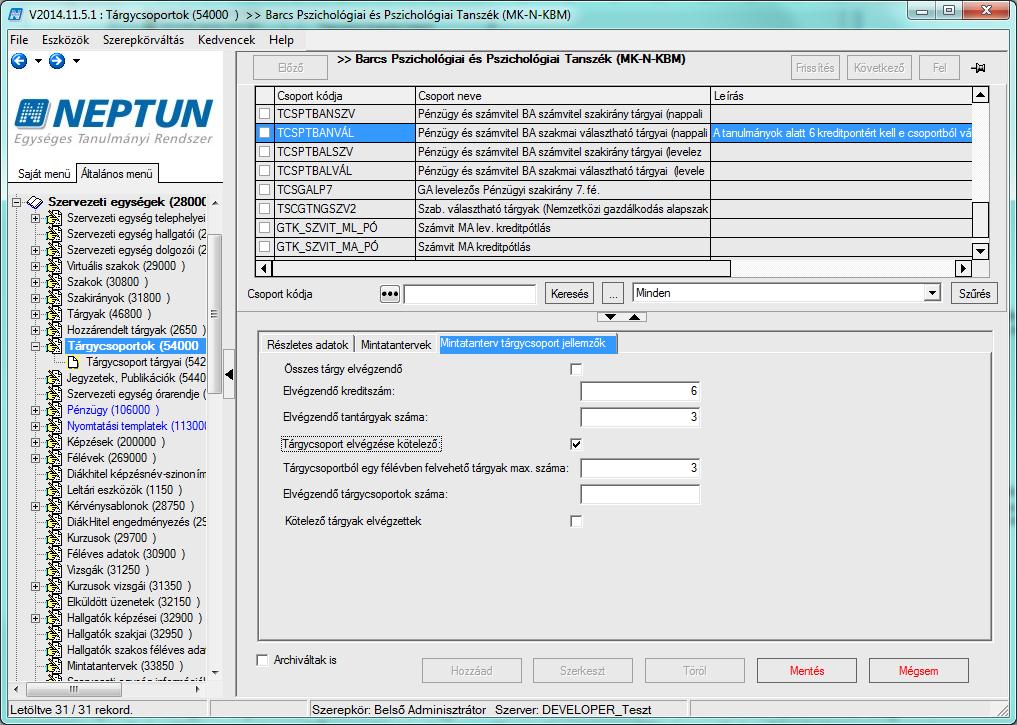This screenshot has height=725, width=1017.
Task: Open the Szerepkörváltás menu
Action: pos(143,40)
